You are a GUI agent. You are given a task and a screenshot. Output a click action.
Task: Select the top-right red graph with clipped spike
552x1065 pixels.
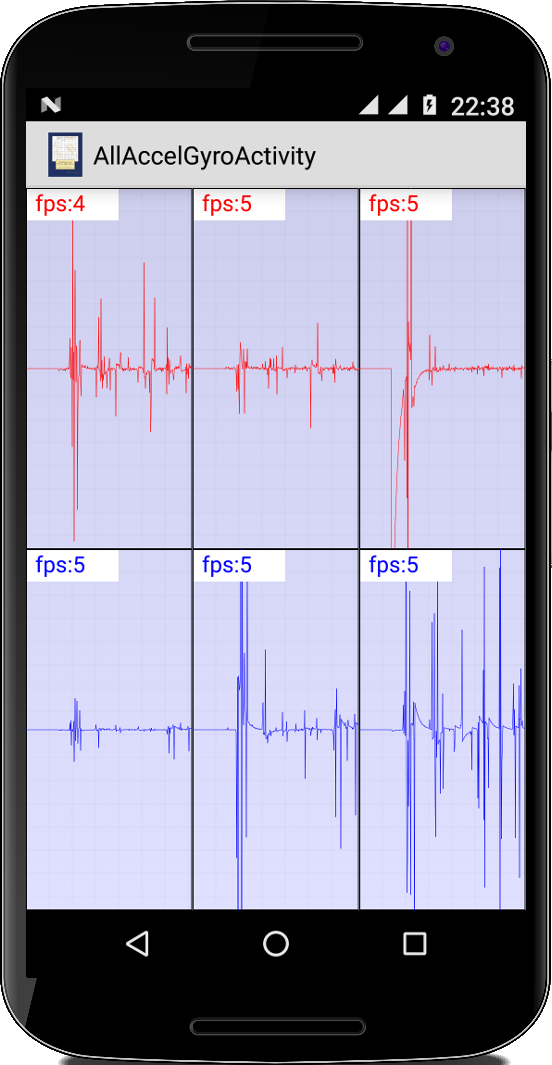pos(442,368)
